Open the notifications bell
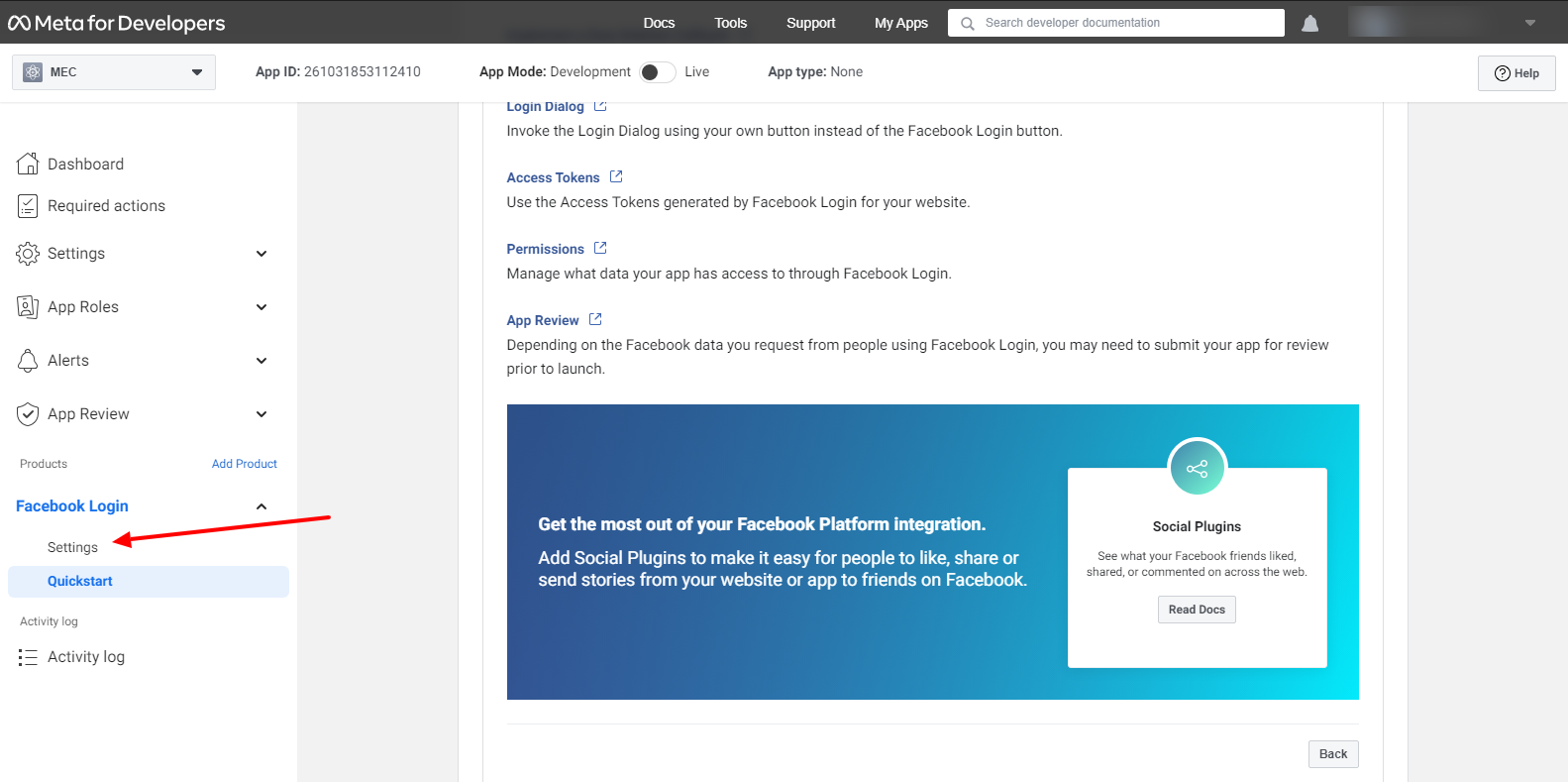This screenshot has width=1568, height=782. [1309, 23]
